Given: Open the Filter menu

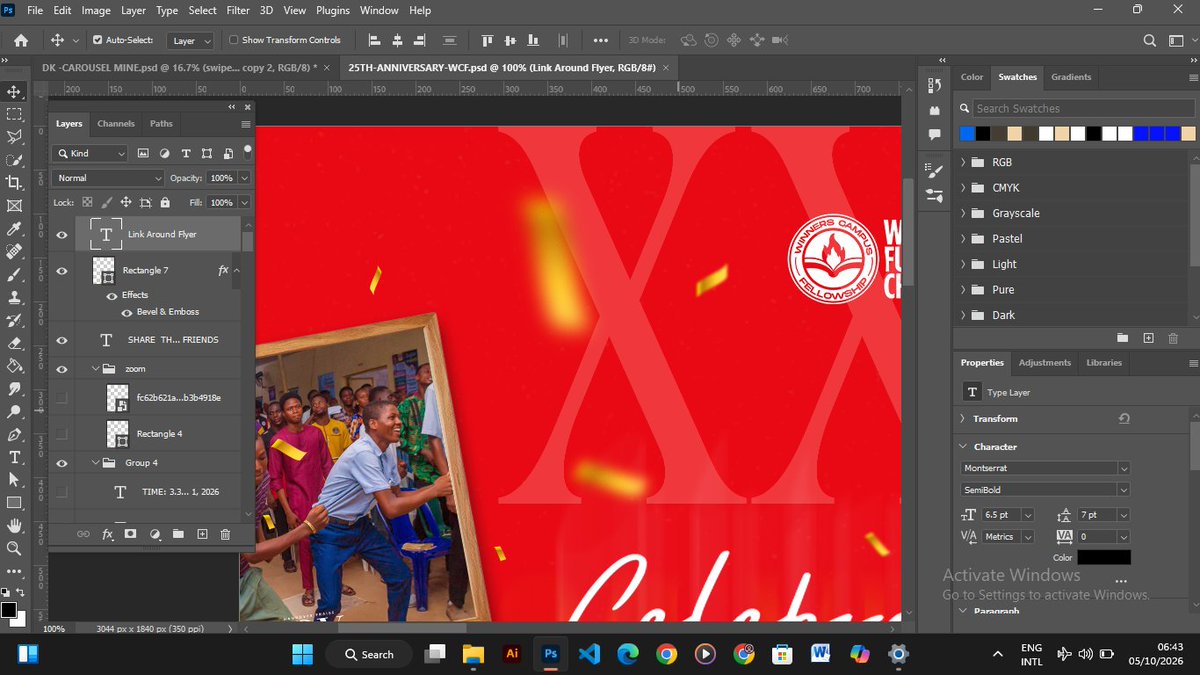Looking at the screenshot, I should [x=238, y=10].
